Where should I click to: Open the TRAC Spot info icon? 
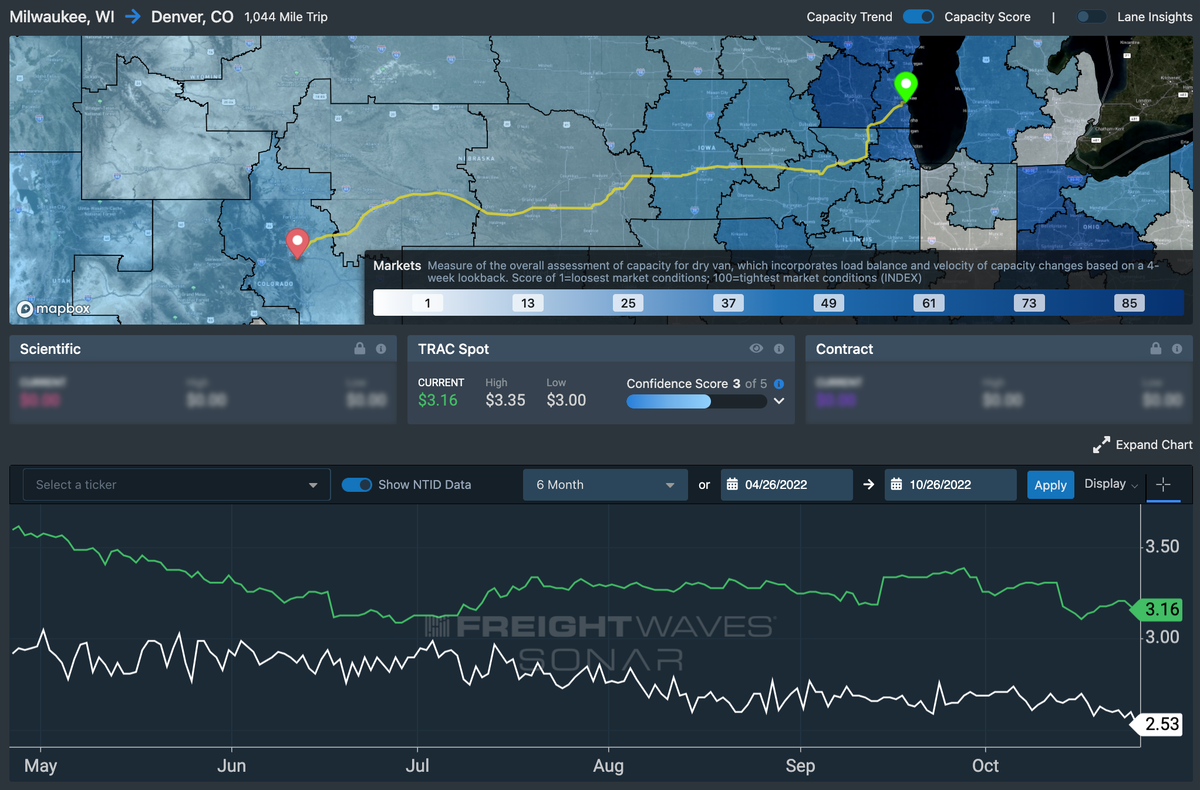click(x=778, y=349)
